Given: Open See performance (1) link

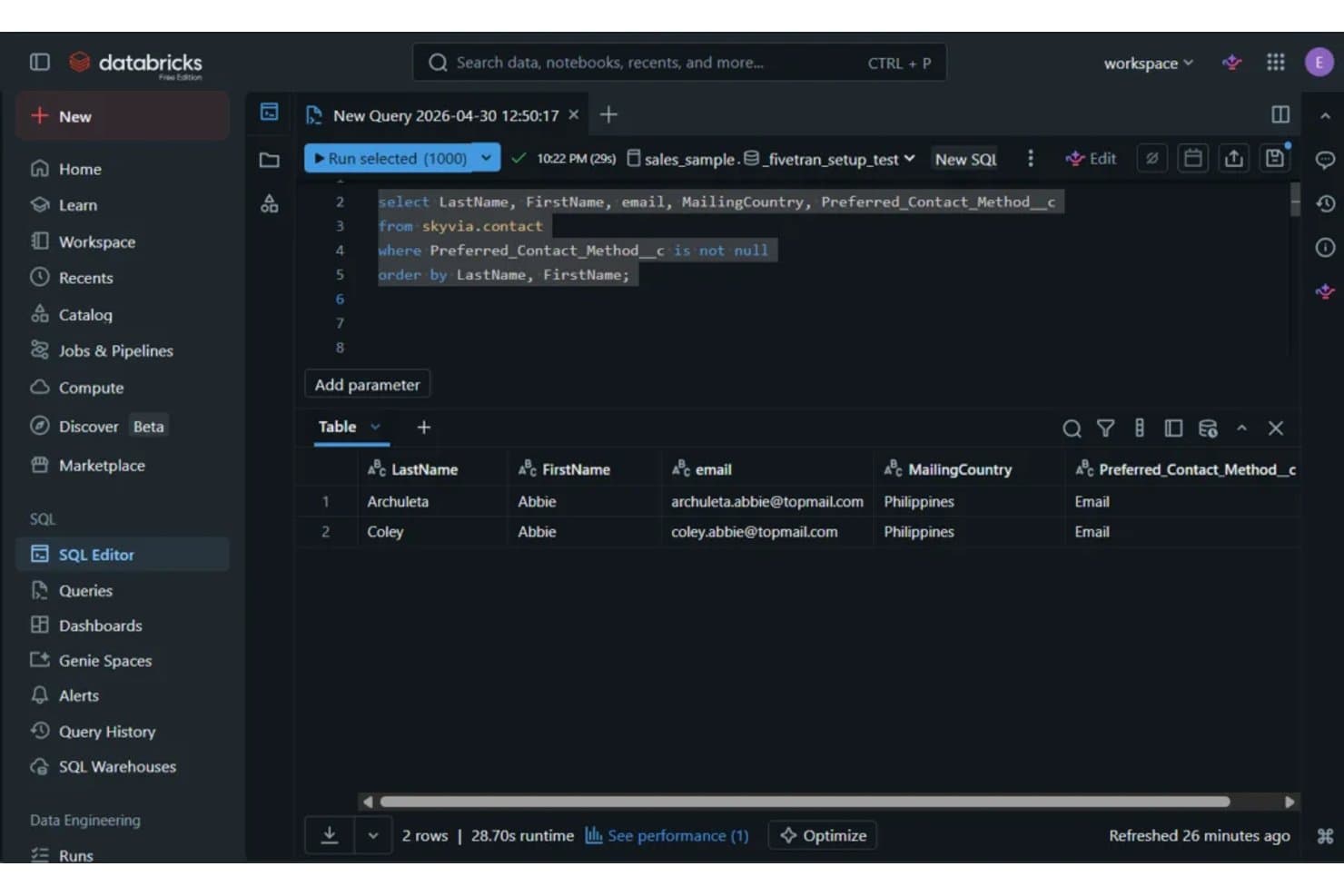Looking at the screenshot, I should coord(667,835).
